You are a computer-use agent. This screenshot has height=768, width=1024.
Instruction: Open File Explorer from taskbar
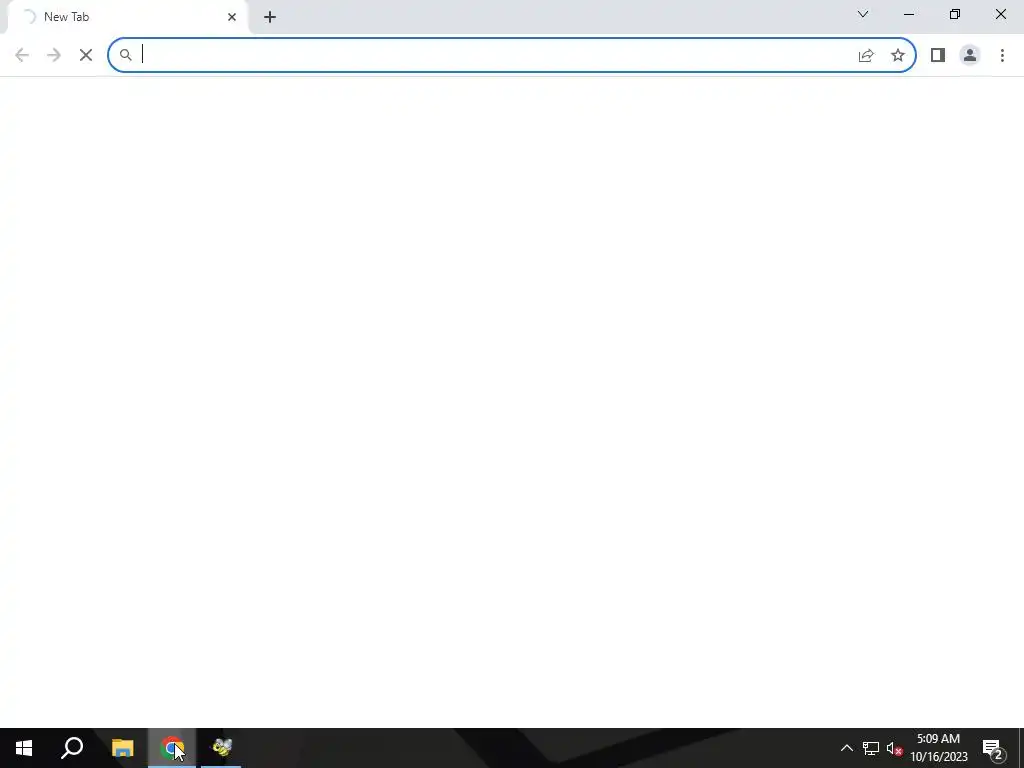click(x=122, y=748)
